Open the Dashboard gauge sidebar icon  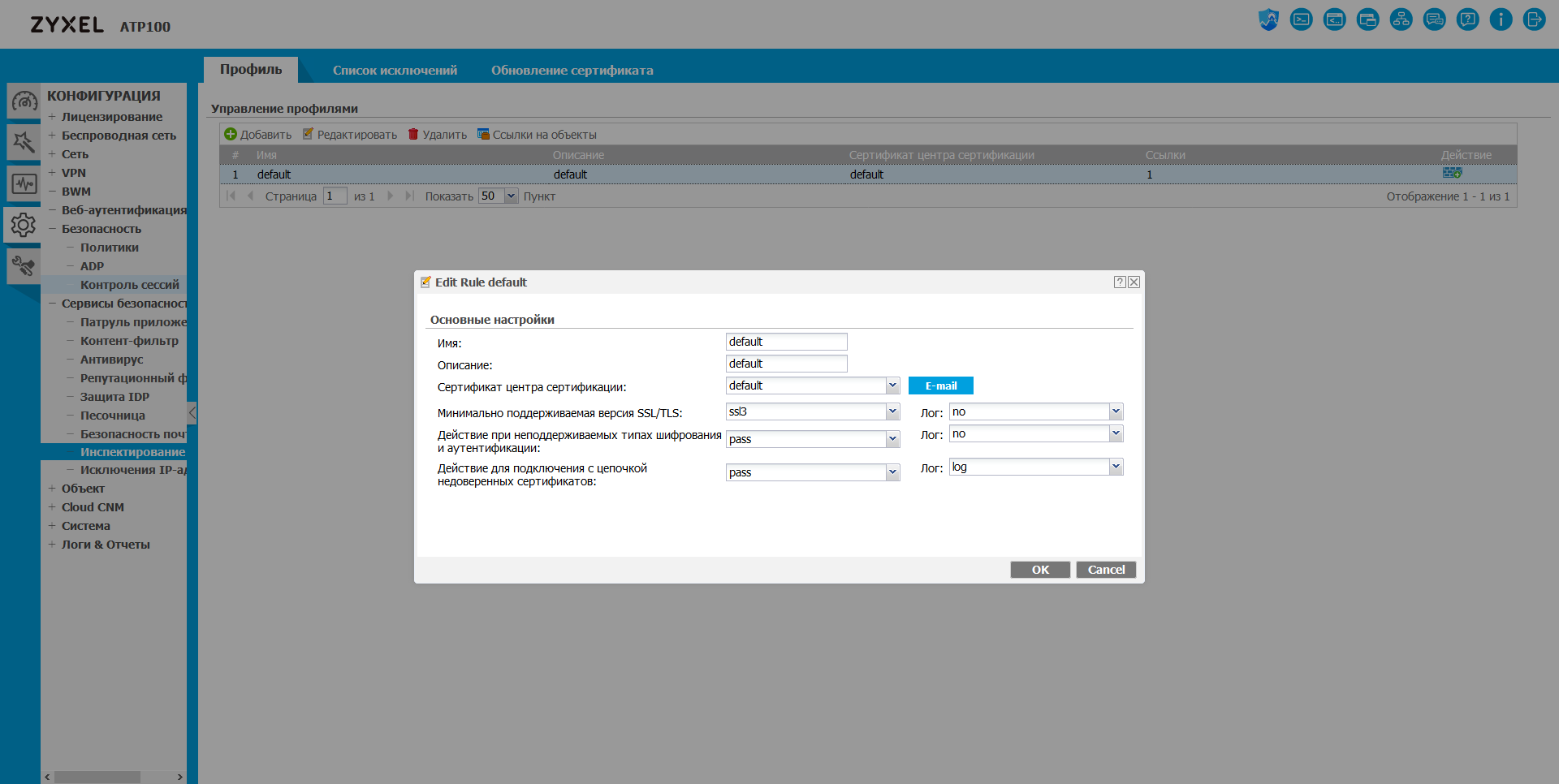24,102
